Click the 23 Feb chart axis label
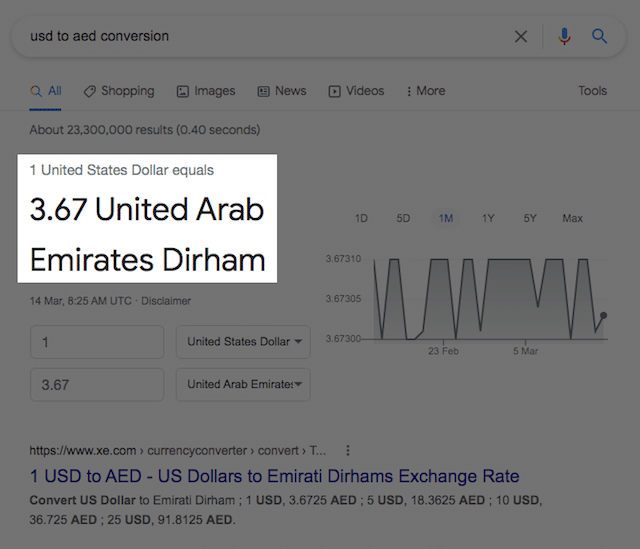Viewport: 640px width, 549px height. point(443,351)
